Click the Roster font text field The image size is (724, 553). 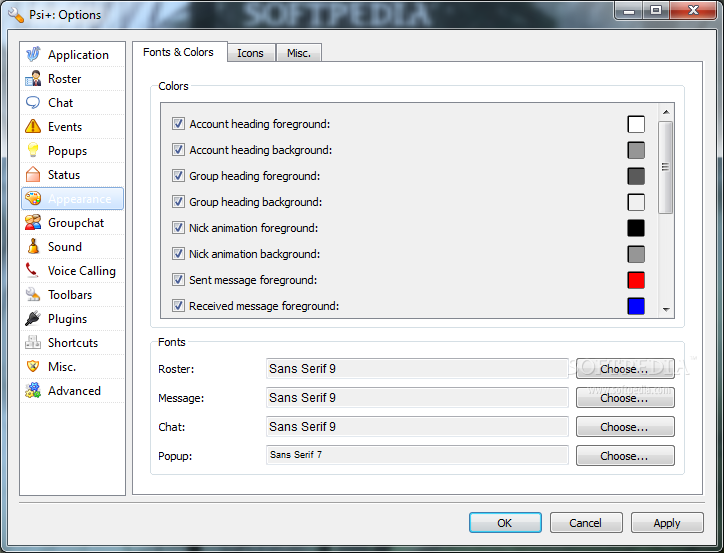coord(417,368)
